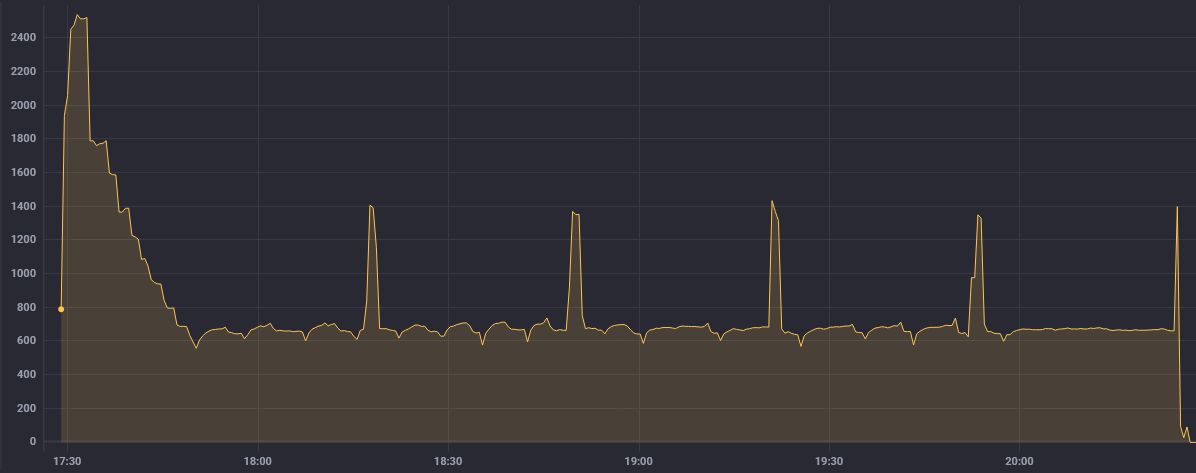Click the 800 y-axis label
Image resolution: width=1196 pixels, height=473 pixels.
pos(27,307)
